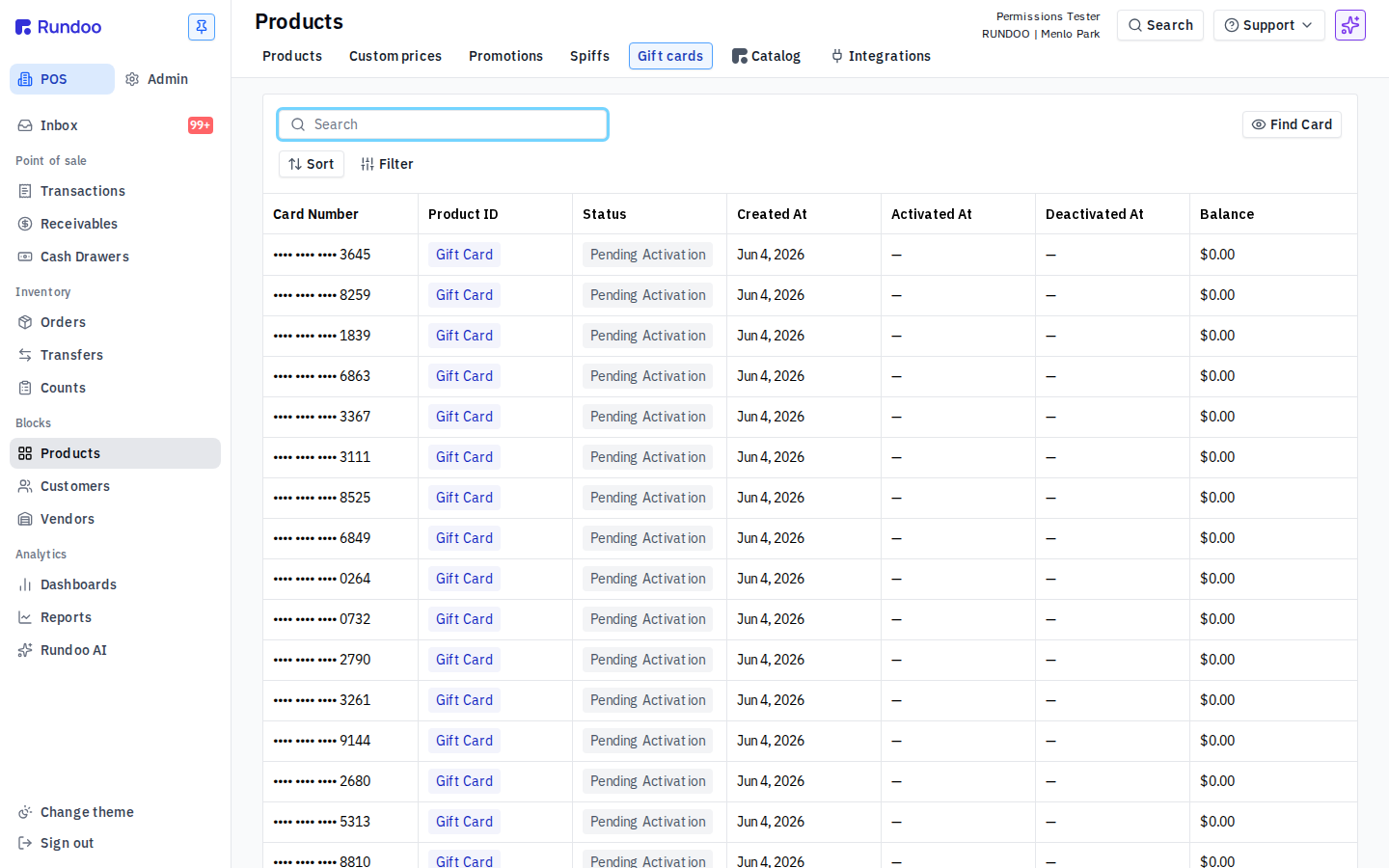
Task: Click the Inbox tray icon
Action: click(25, 125)
